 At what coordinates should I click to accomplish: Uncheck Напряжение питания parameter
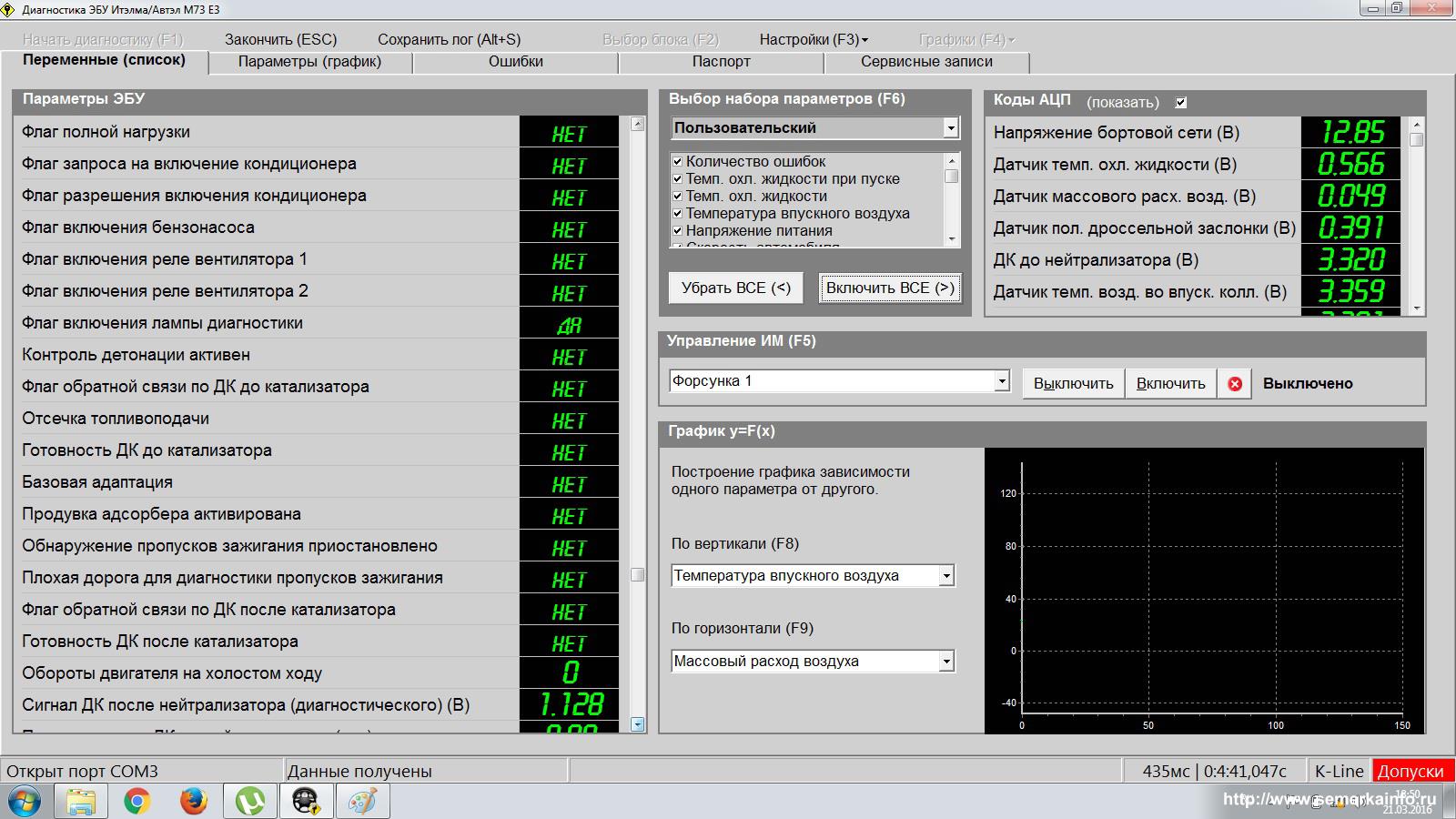tap(677, 230)
